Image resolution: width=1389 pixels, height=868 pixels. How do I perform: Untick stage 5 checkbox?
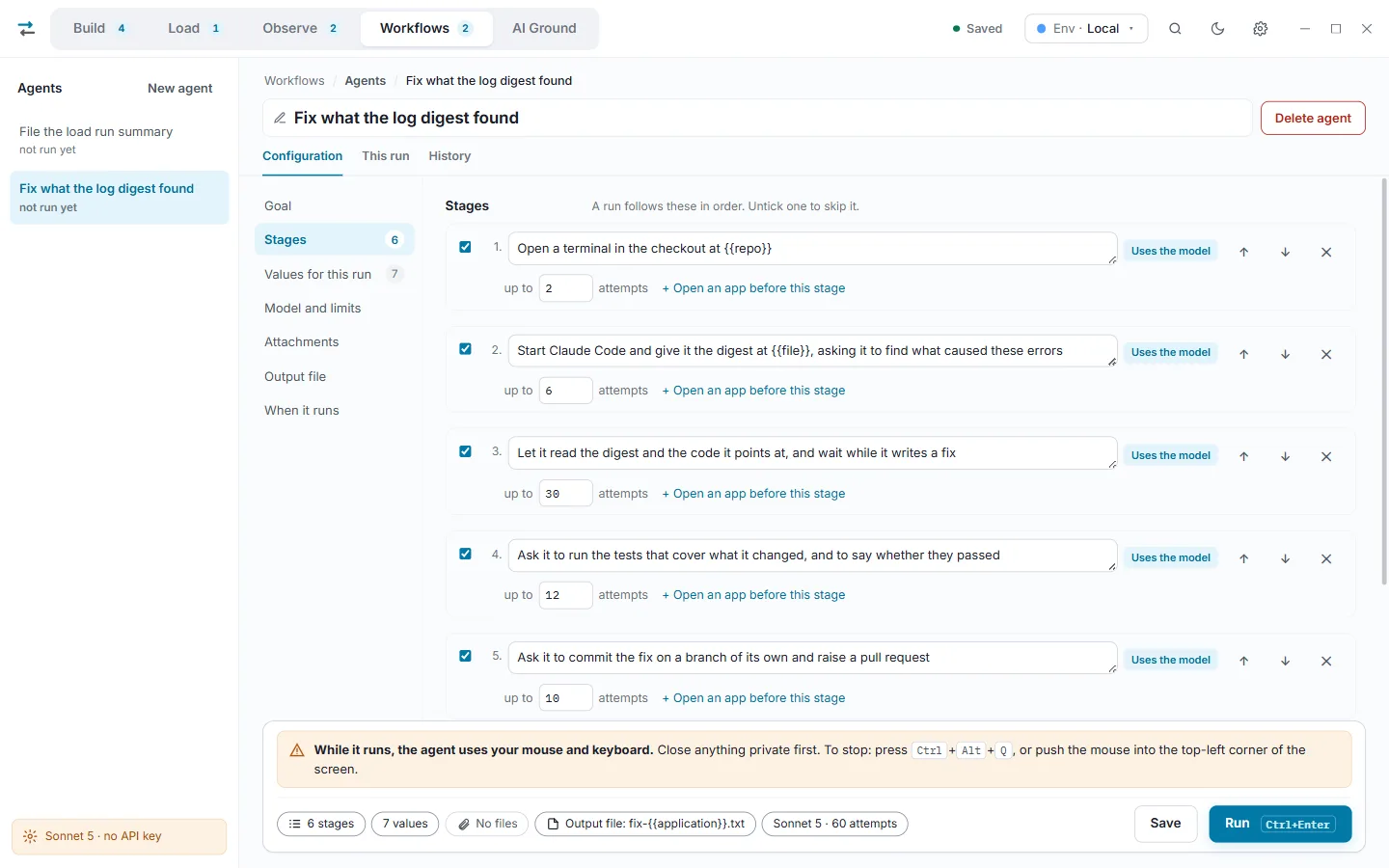coord(465,656)
